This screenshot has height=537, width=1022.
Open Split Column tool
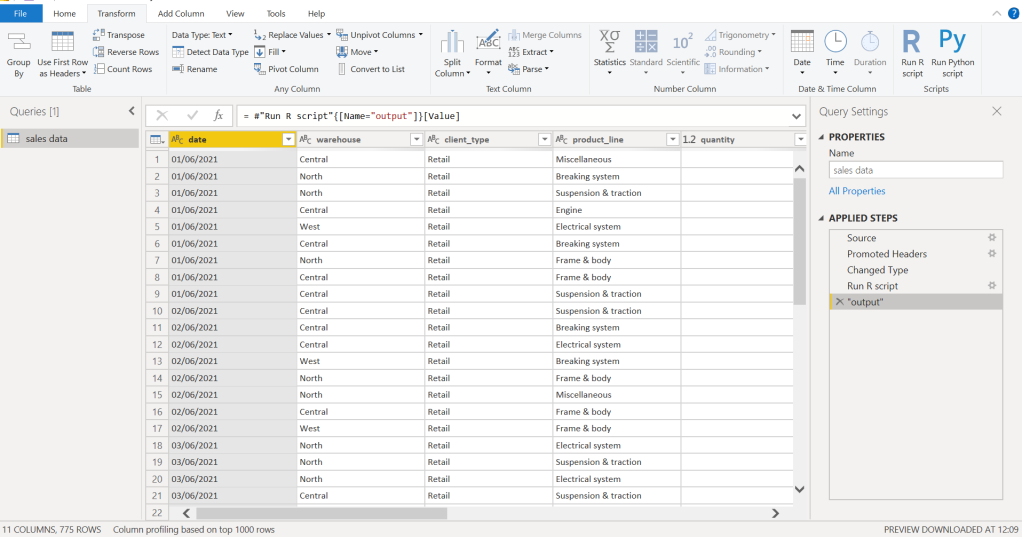tap(452, 55)
